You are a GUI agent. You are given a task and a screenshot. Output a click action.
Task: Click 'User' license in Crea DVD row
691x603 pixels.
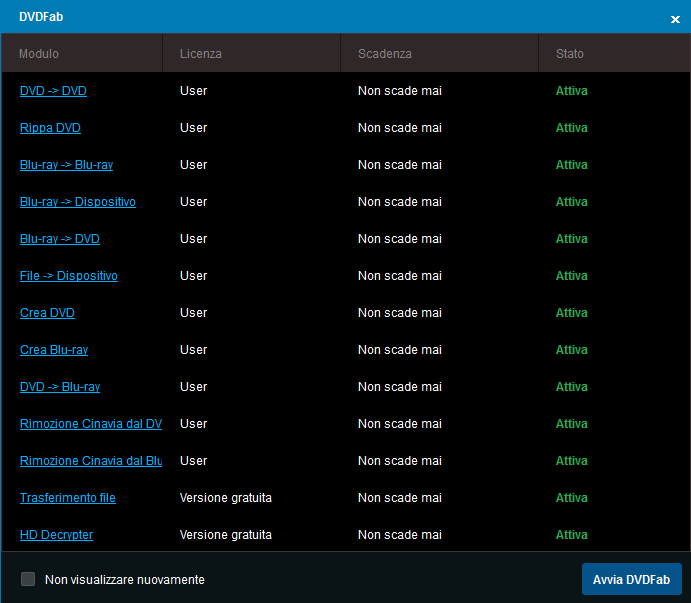(x=193, y=313)
